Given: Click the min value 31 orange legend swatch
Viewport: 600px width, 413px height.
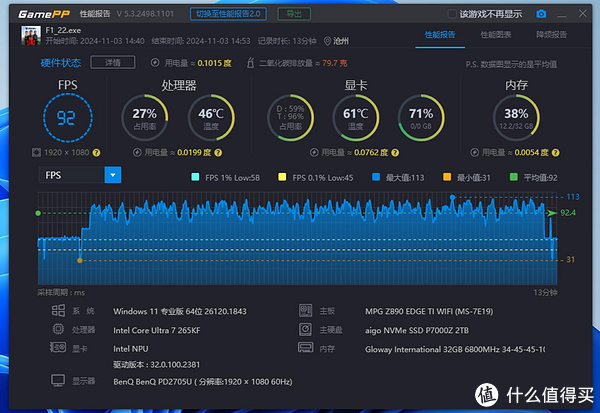Looking at the screenshot, I should 447,177.
